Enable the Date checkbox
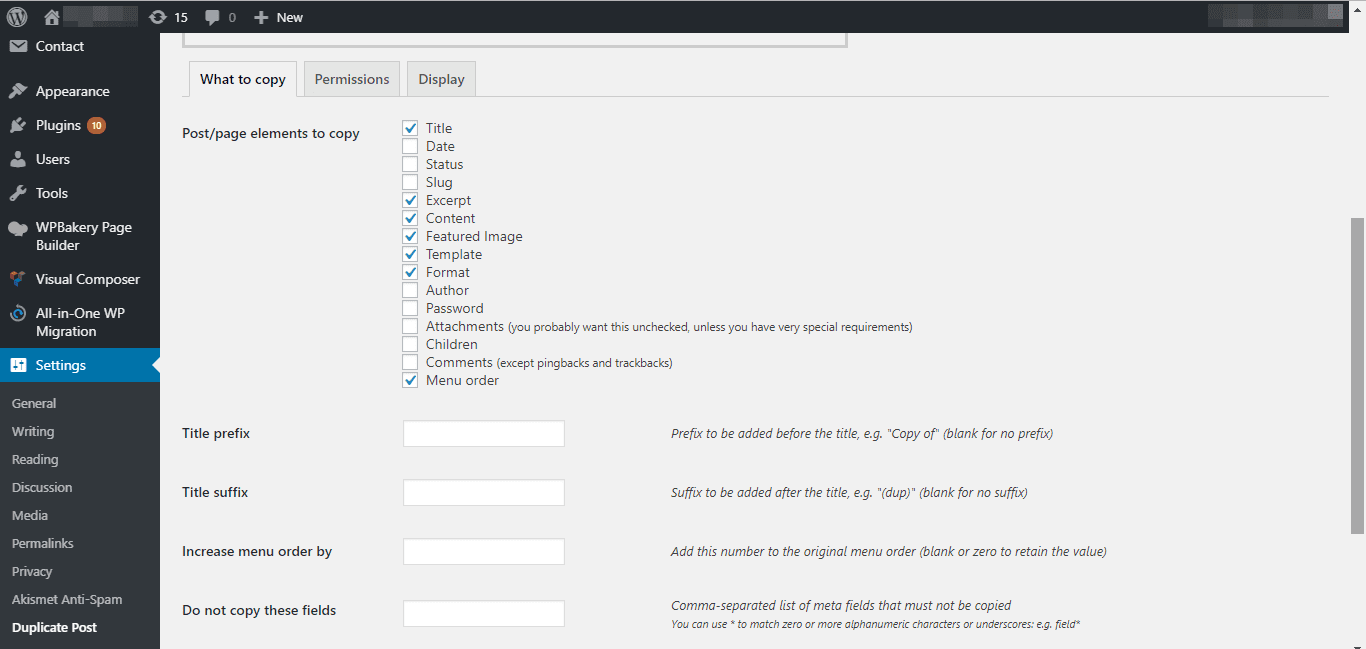This screenshot has height=649, width=1366. coord(410,146)
